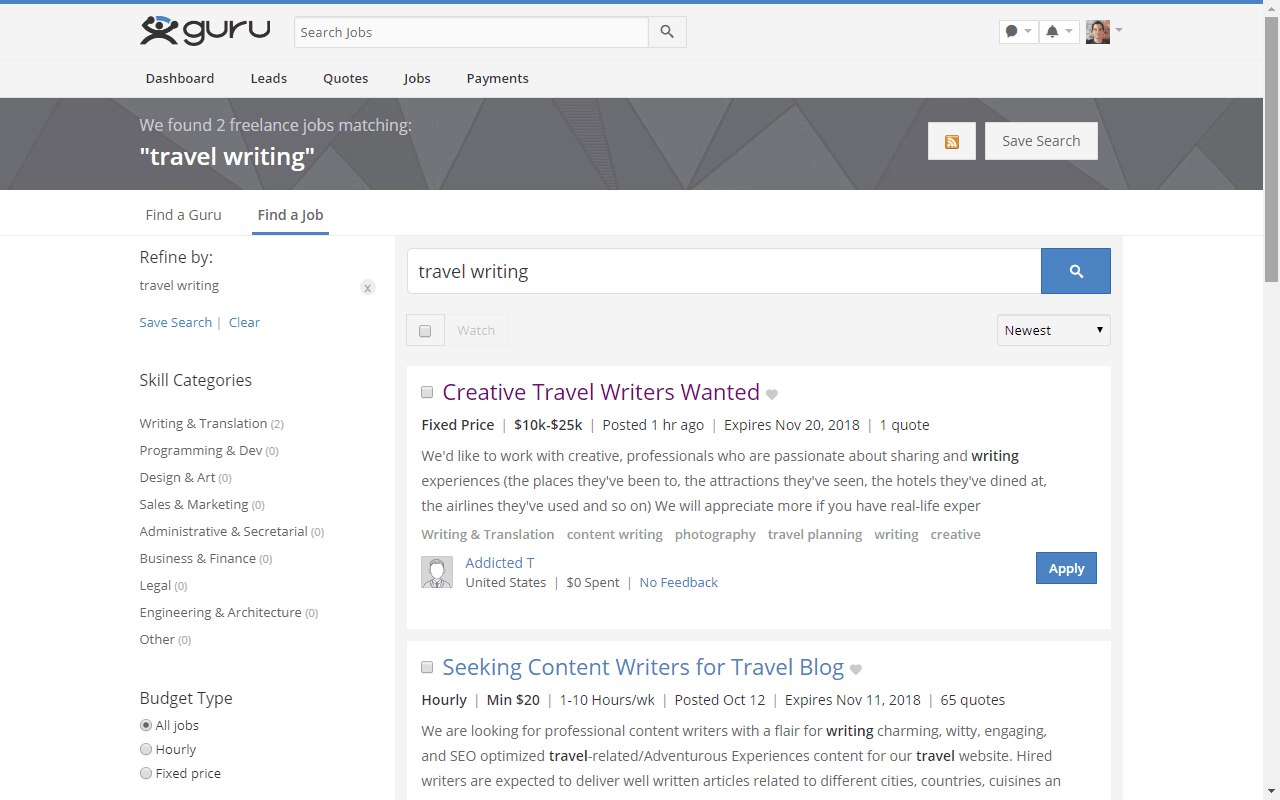
Task: Filter by Writing & Translation category
Action: point(204,423)
